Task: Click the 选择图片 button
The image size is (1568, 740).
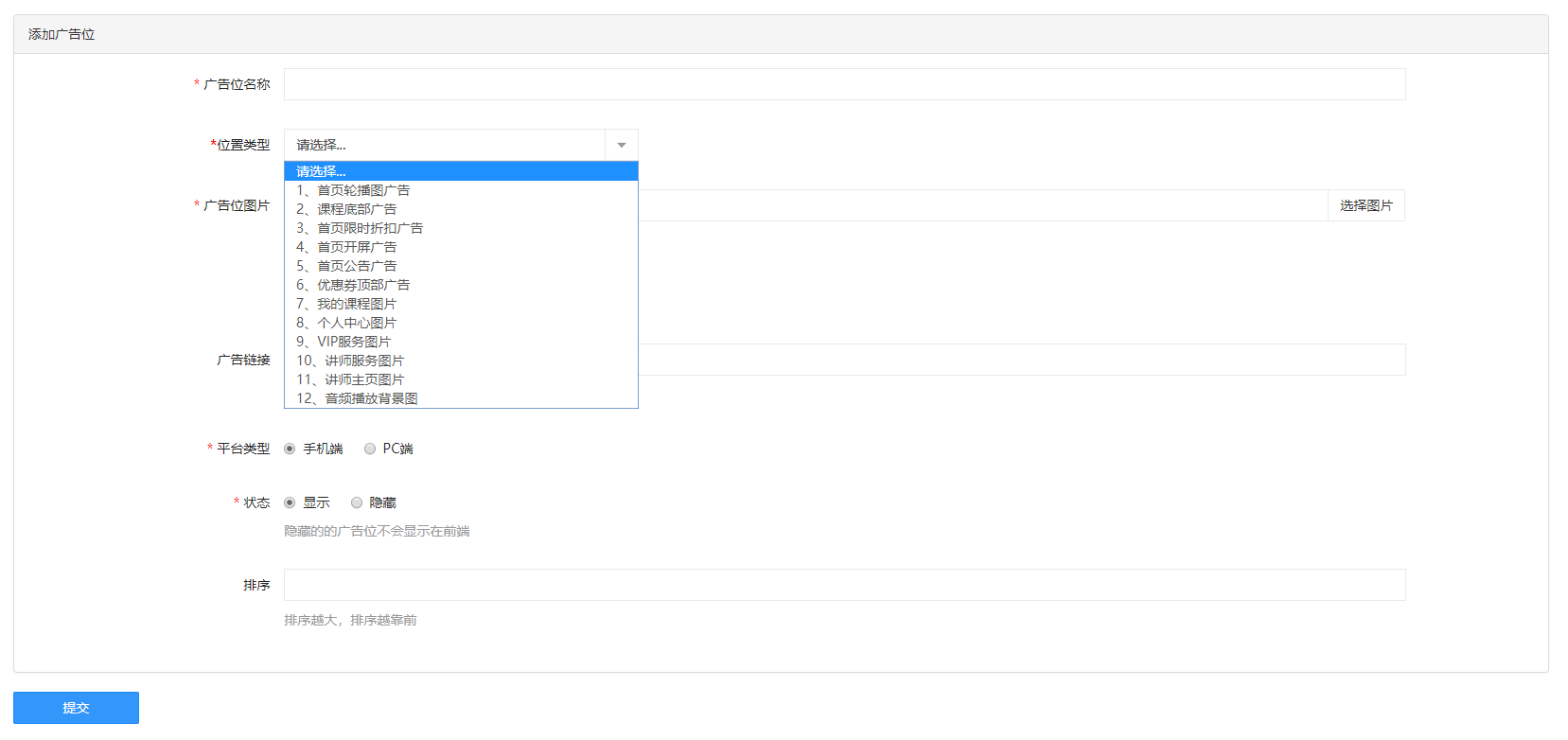Action: point(1365,205)
